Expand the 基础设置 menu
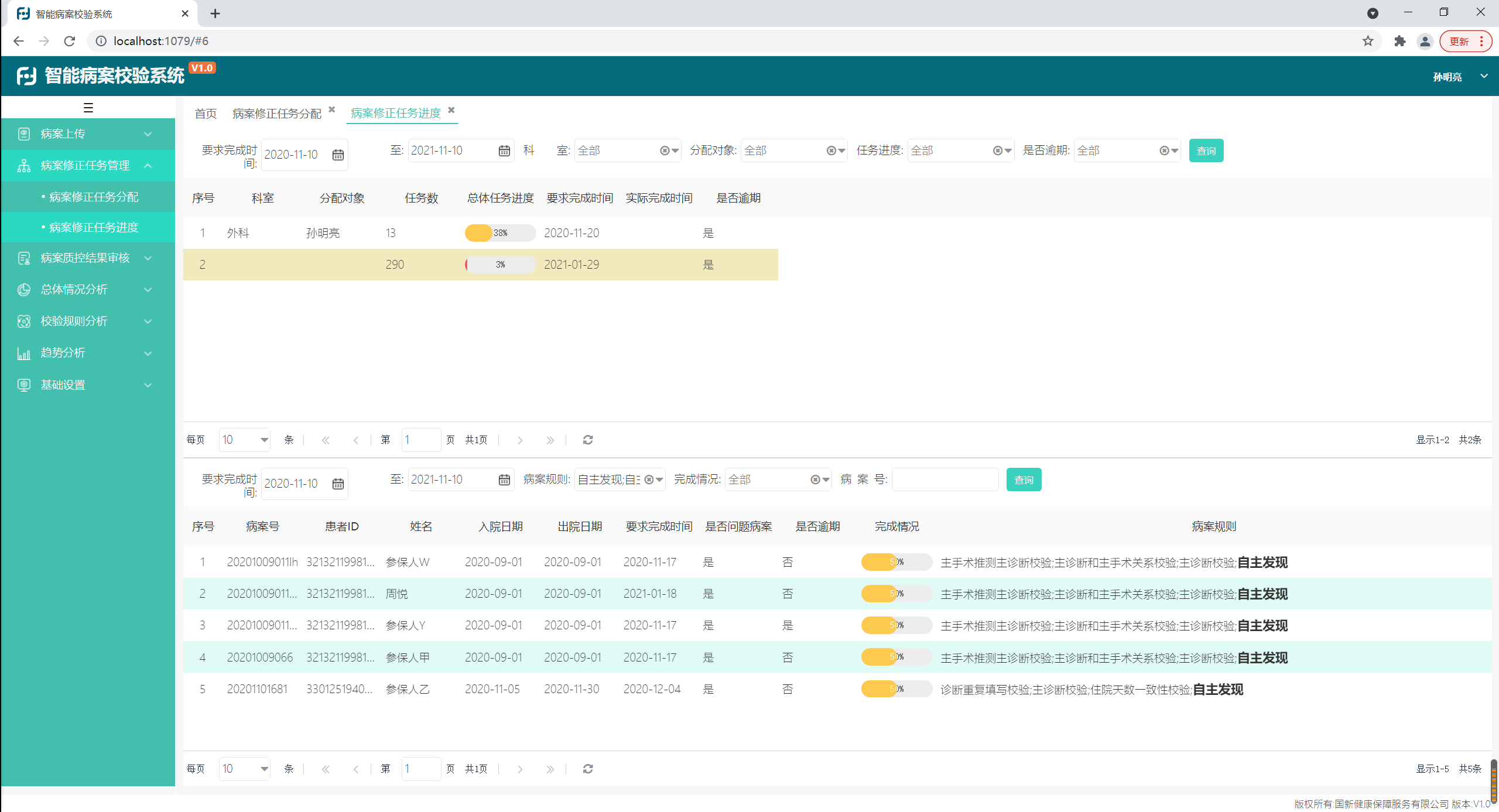 pyautogui.click(x=148, y=385)
